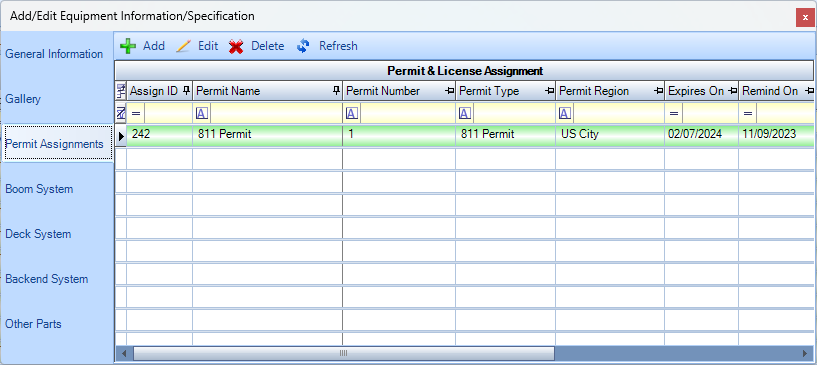Switch to General Information tab

coord(54,54)
